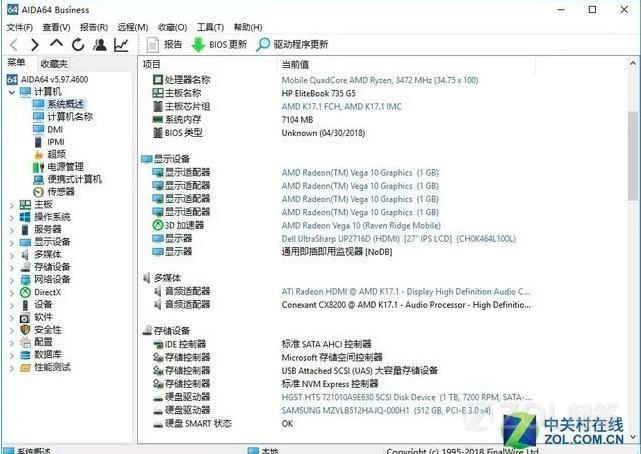Click the 安全性 shield icon
The height and width of the screenshot is (454, 641).
click(x=25, y=330)
